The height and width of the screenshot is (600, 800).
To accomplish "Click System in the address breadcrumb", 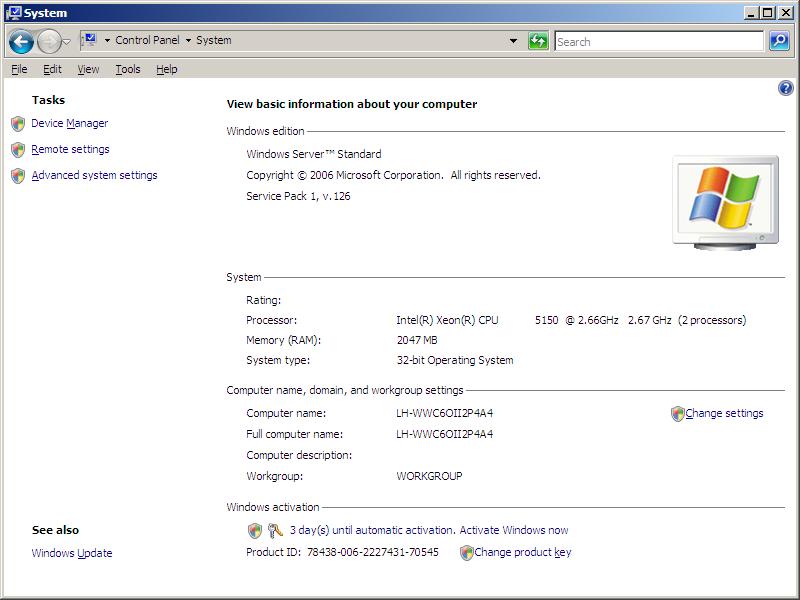I will pyautogui.click(x=214, y=40).
